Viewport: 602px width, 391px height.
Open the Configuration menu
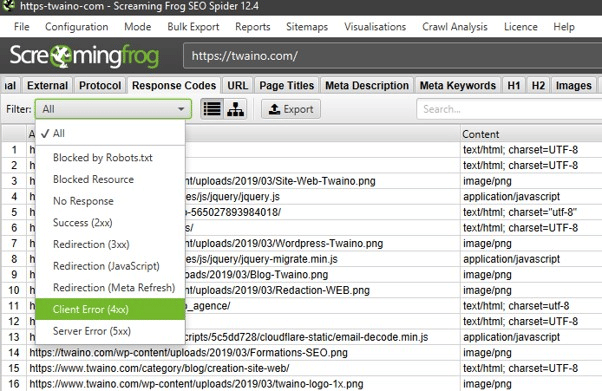[x=76, y=27]
